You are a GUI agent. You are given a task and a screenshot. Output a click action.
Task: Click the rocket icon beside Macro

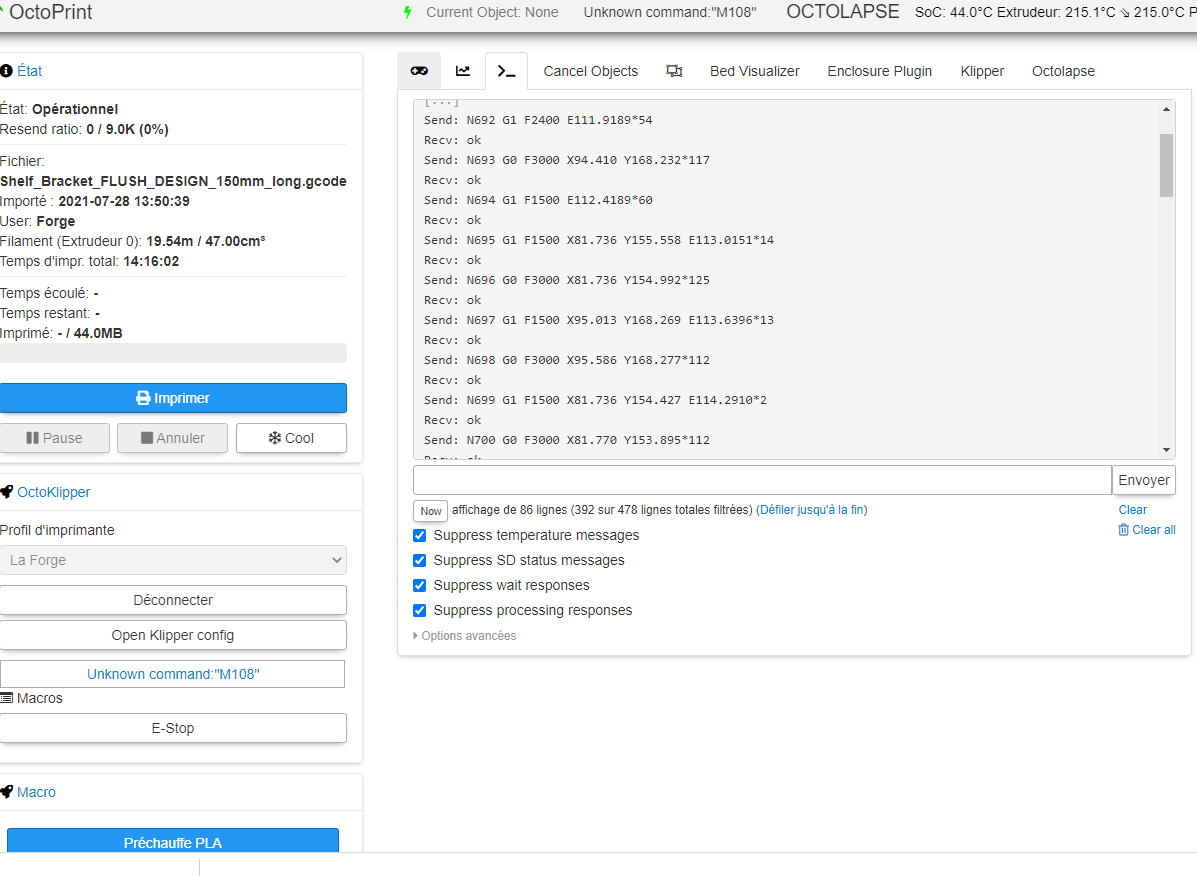6,792
